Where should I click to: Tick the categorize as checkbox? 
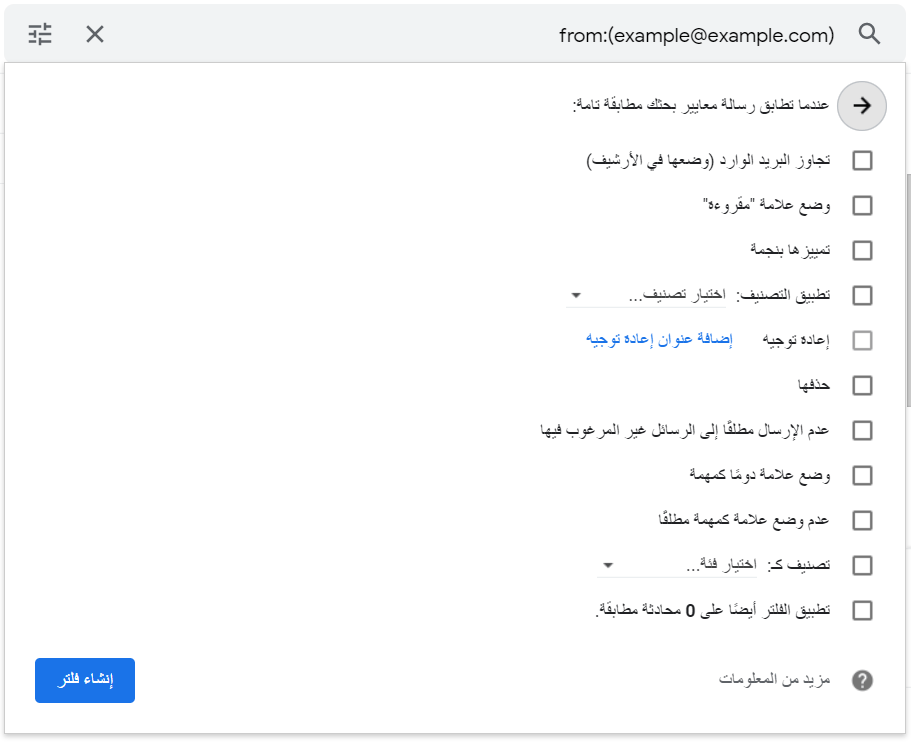click(x=862, y=566)
